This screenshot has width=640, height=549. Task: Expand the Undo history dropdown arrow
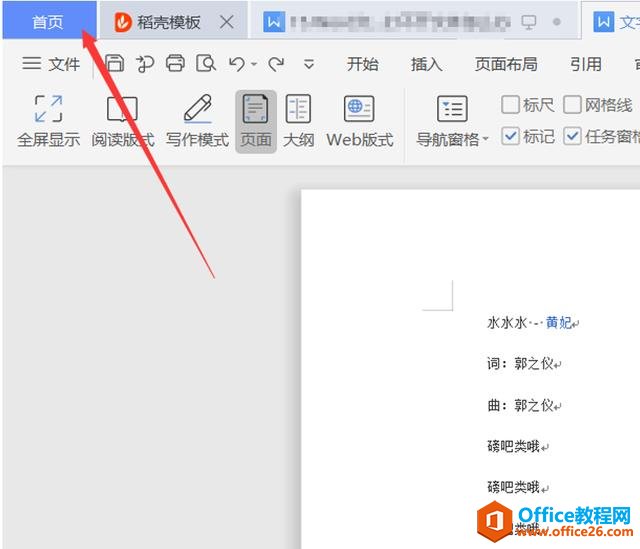(x=254, y=64)
